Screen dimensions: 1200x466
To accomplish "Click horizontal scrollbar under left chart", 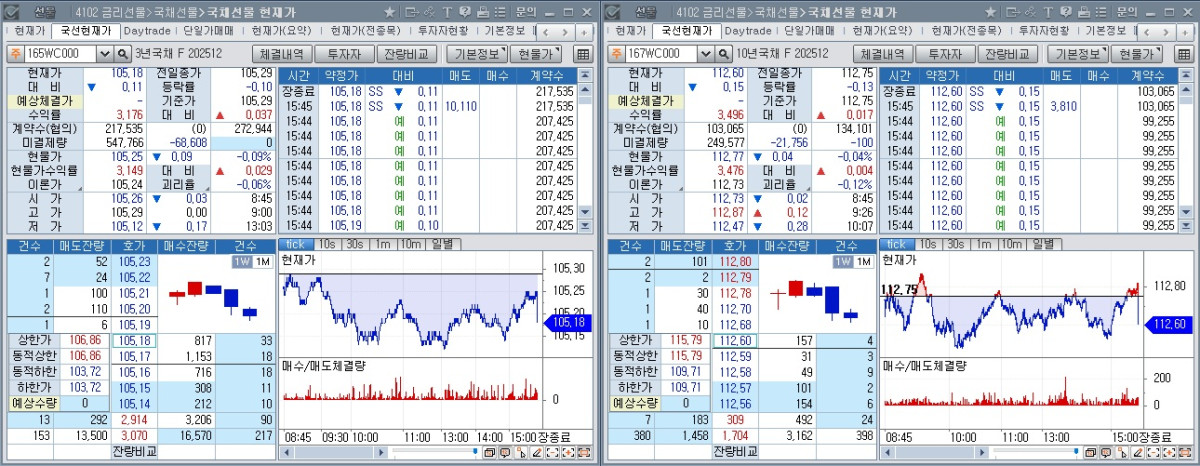I will [332, 452].
